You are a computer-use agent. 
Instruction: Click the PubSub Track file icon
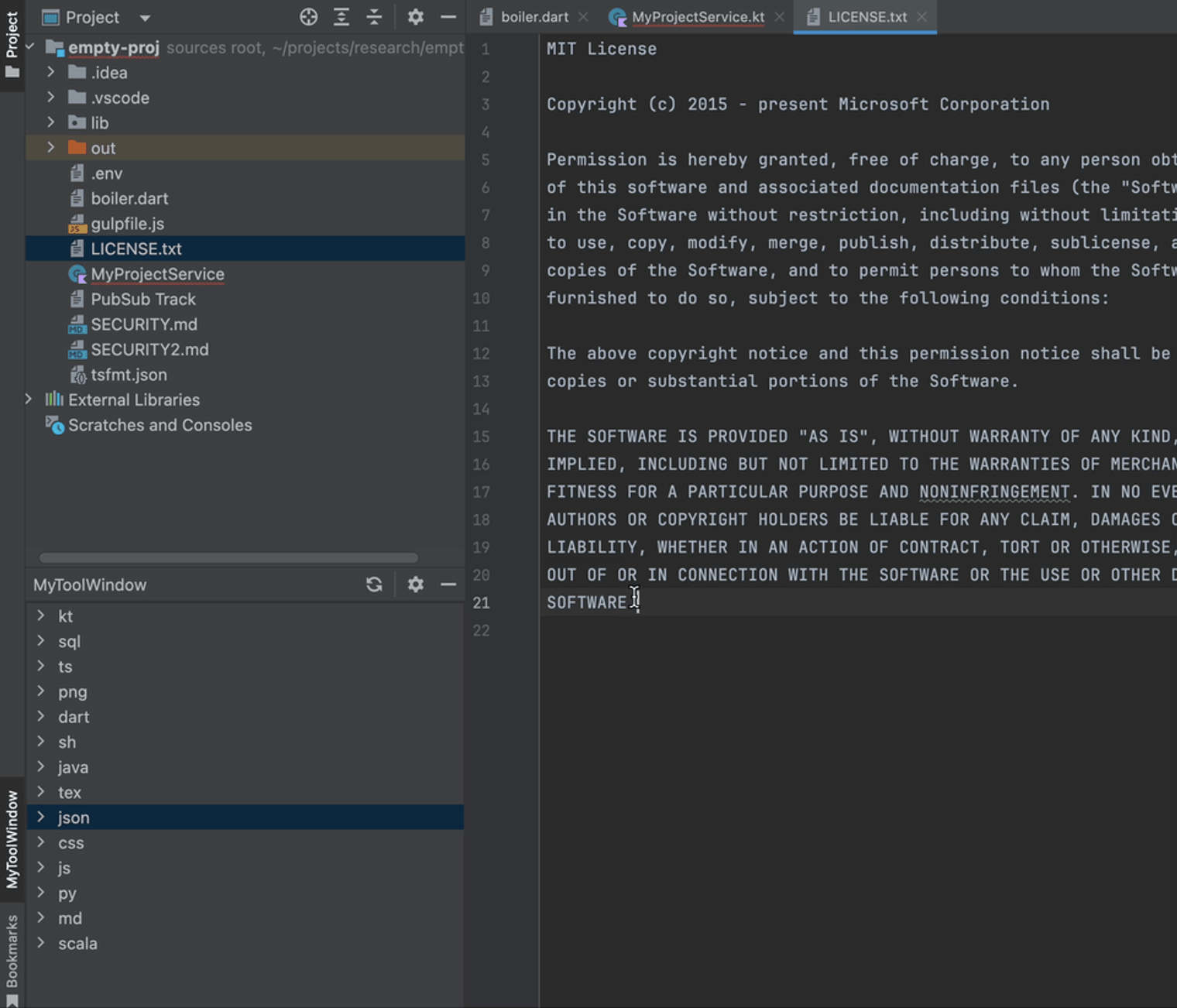(x=77, y=299)
